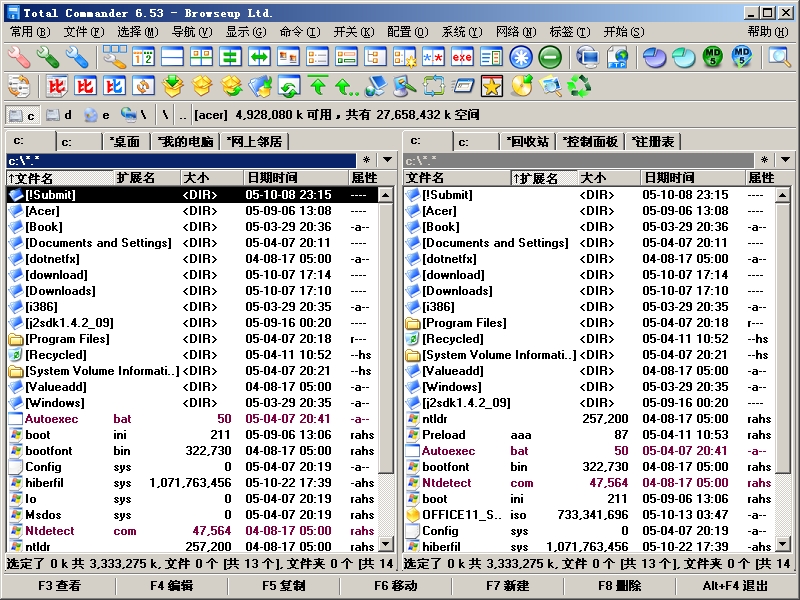Click the green MD5 checksum icon

(713, 57)
